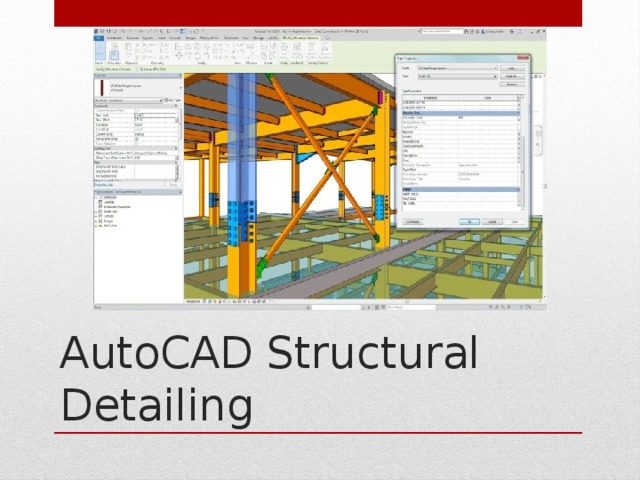Expand the Views node in Project Browser
Image resolution: width=640 pixels, height=480 pixels.
pos(96,197)
